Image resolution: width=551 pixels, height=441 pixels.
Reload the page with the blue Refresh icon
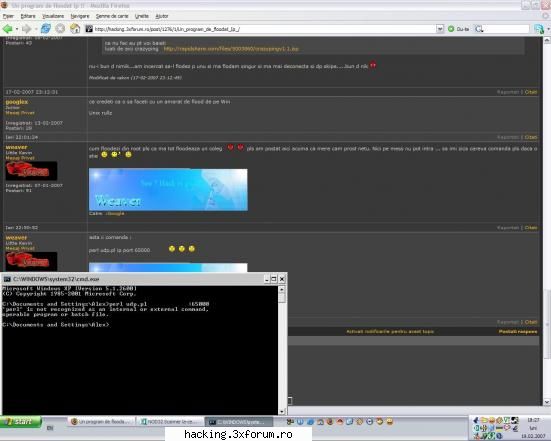pos(46,29)
